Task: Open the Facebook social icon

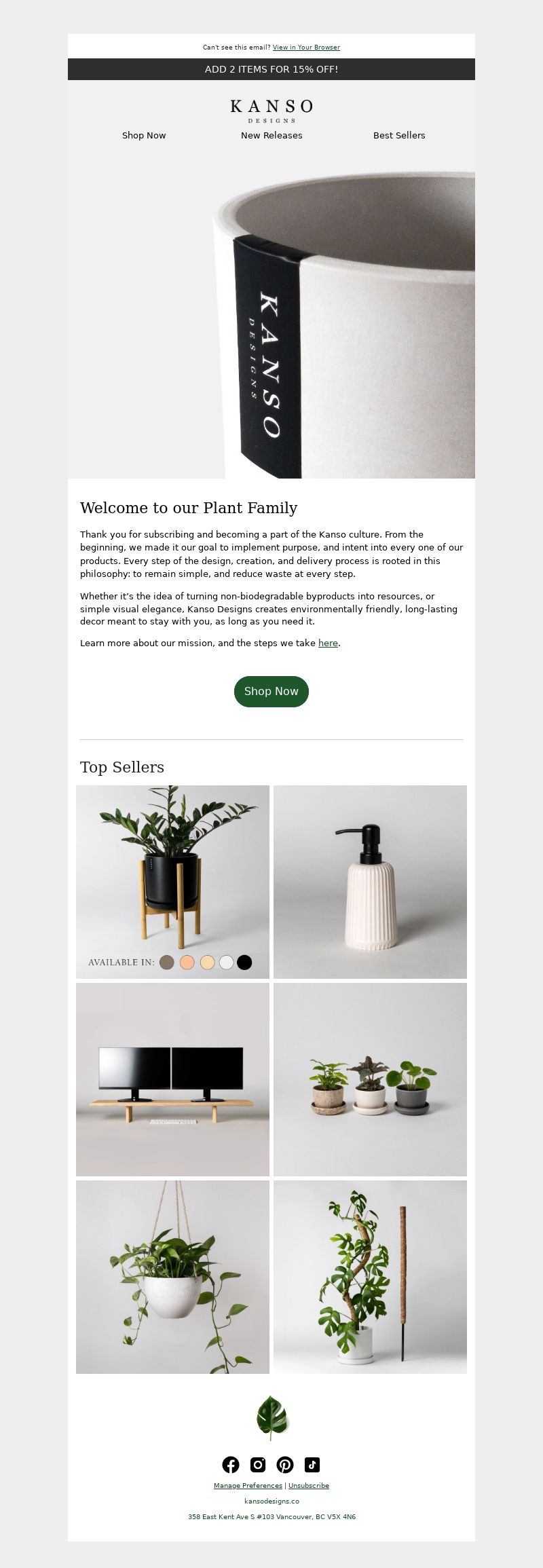Action: click(231, 1464)
